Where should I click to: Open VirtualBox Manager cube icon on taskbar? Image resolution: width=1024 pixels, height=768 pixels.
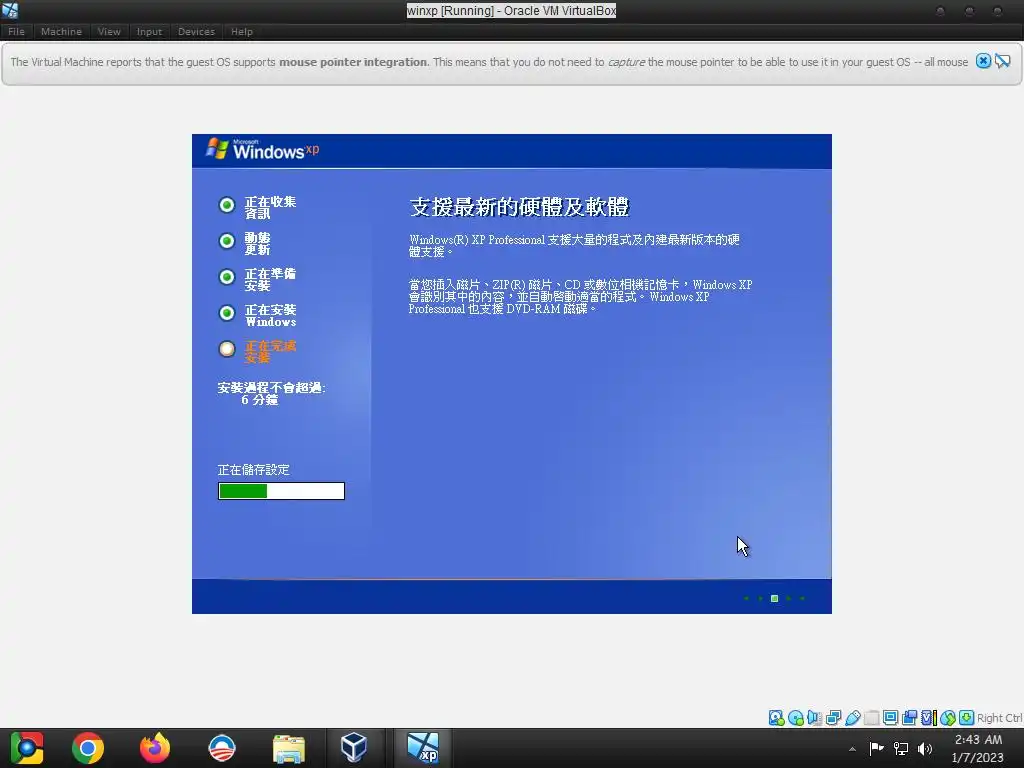(354, 748)
